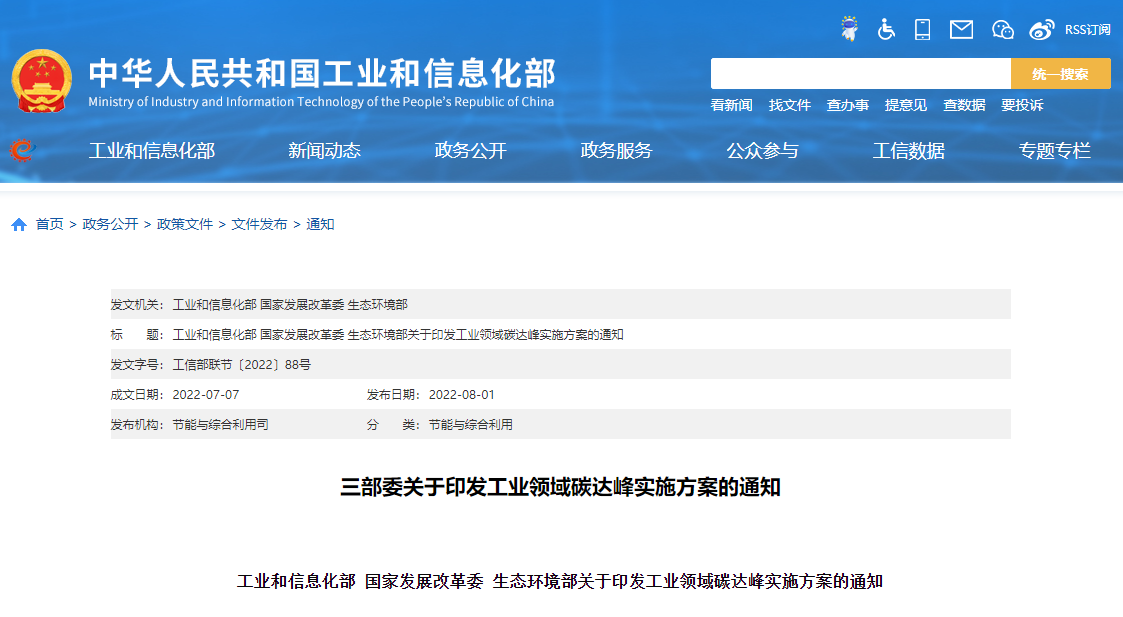The height and width of the screenshot is (617, 1123).
Task: Click the national emblem logo
Action: click(42, 81)
